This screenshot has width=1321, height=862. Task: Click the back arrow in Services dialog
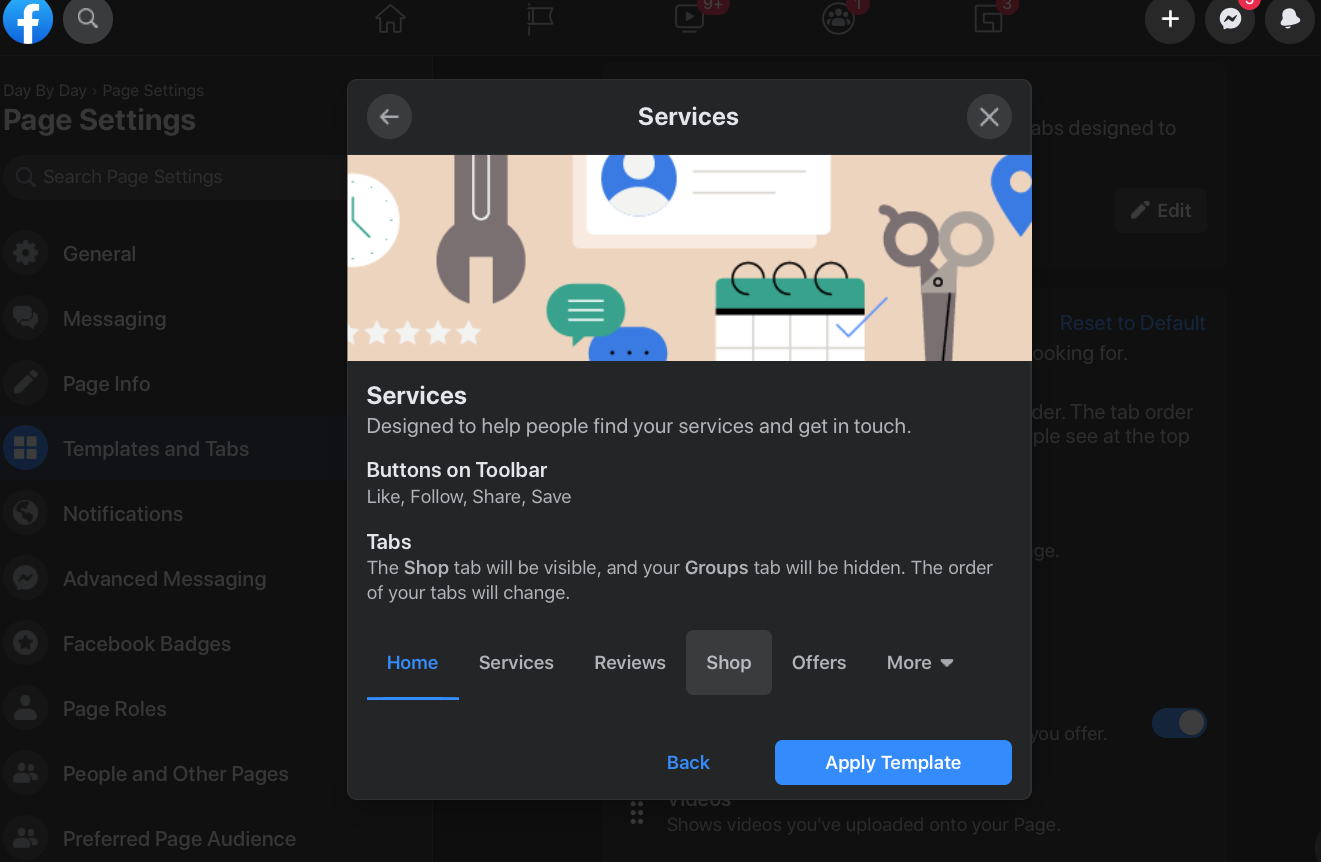389,117
